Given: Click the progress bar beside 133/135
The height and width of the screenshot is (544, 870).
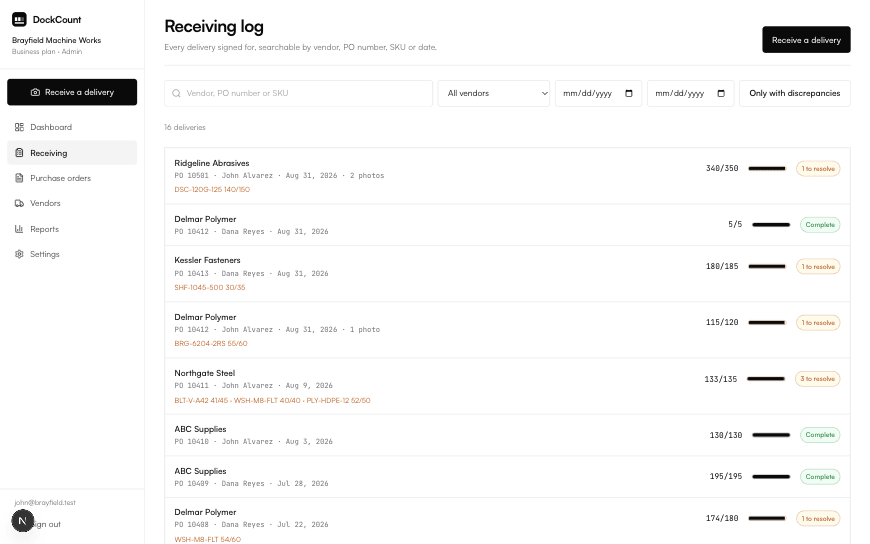Looking at the screenshot, I should point(766,379).
